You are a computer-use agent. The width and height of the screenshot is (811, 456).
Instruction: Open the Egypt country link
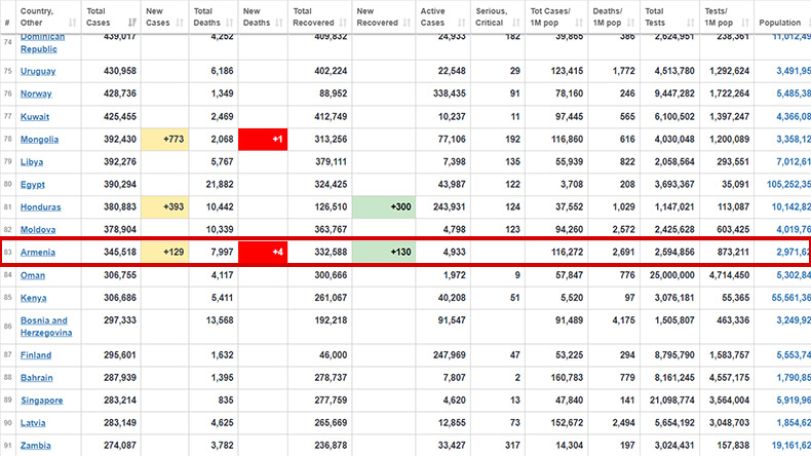coord(33,185)
